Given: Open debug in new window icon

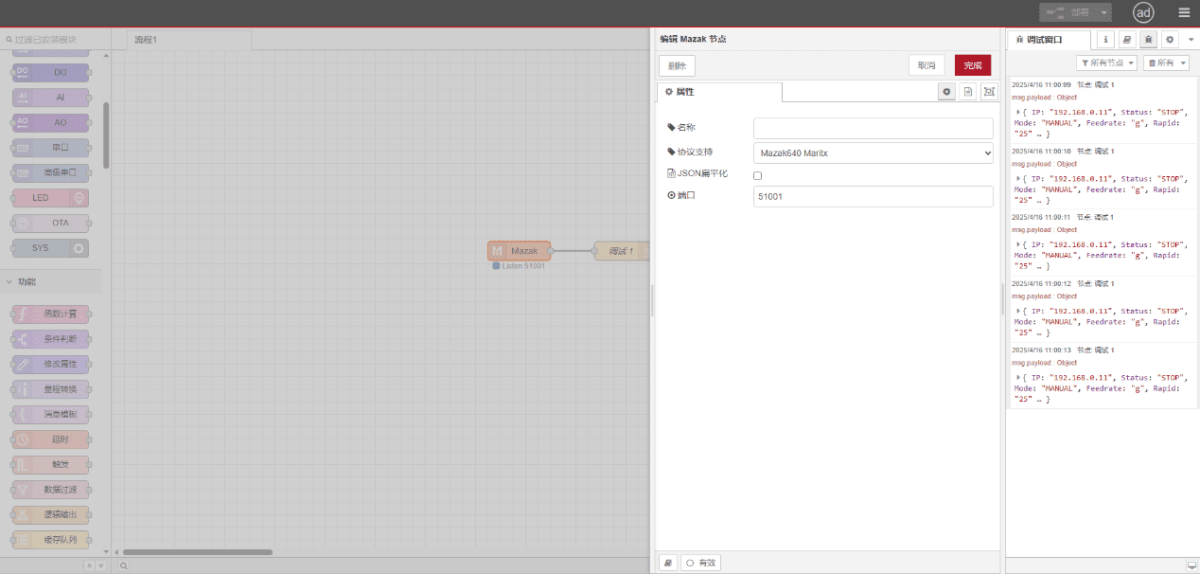Looking at the screenshot, I should tap(1191, 565).
